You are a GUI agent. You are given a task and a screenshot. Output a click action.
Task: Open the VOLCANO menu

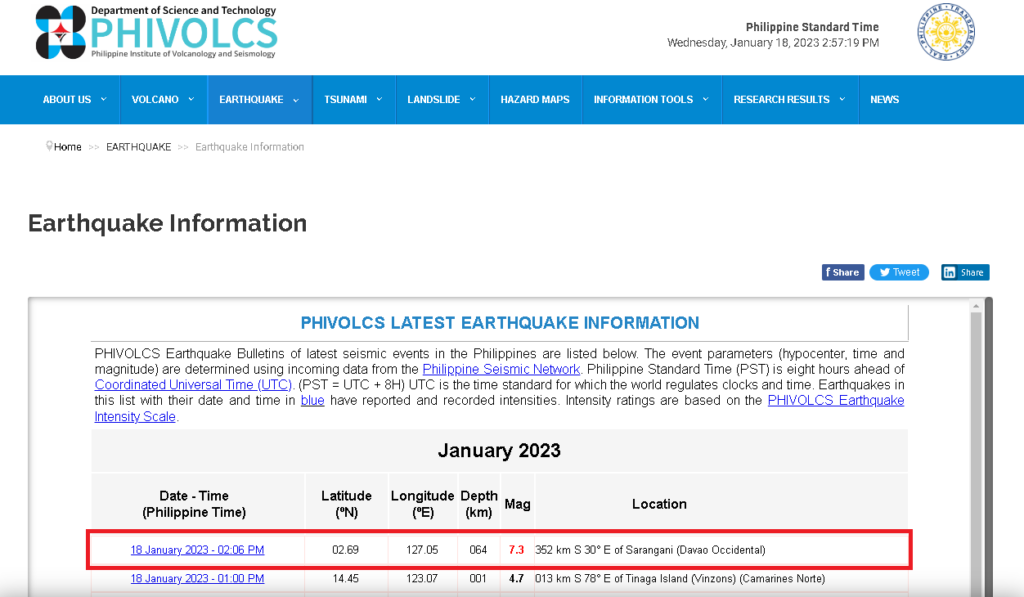155,99
